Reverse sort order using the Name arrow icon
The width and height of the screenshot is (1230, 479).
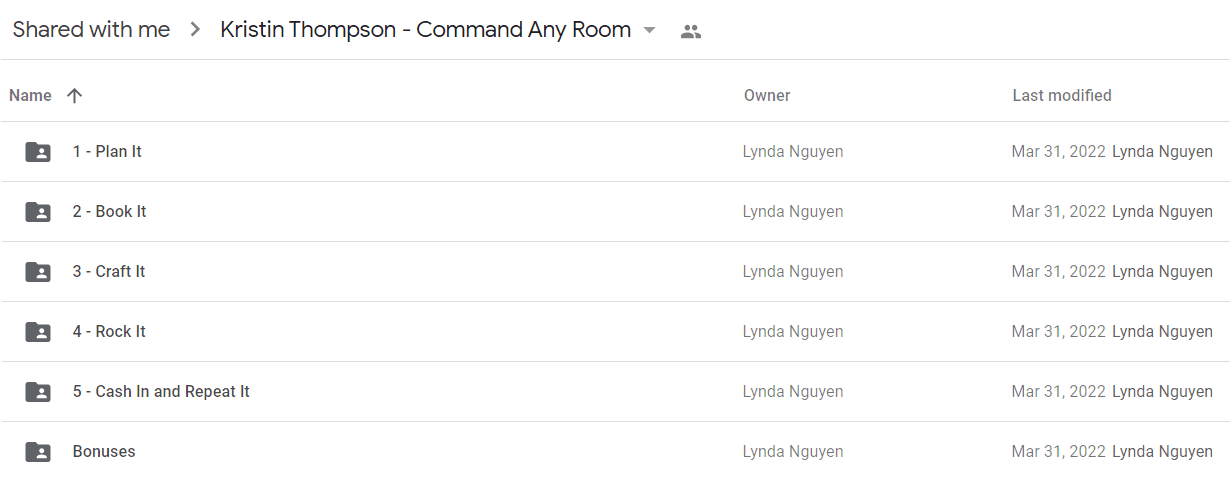tap(74, 96)
